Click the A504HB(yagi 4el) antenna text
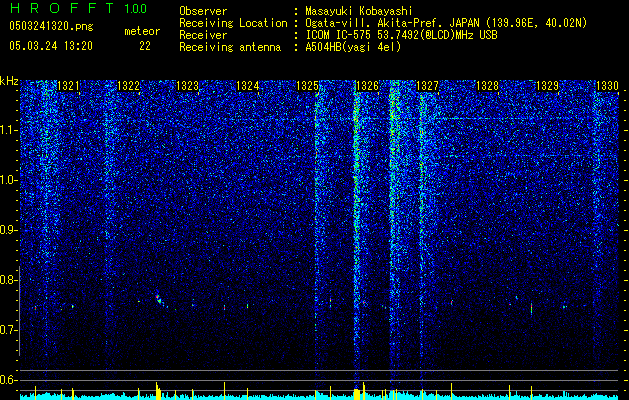The height and width of the screenshot is (400, 629). click(x=353, y=47)
